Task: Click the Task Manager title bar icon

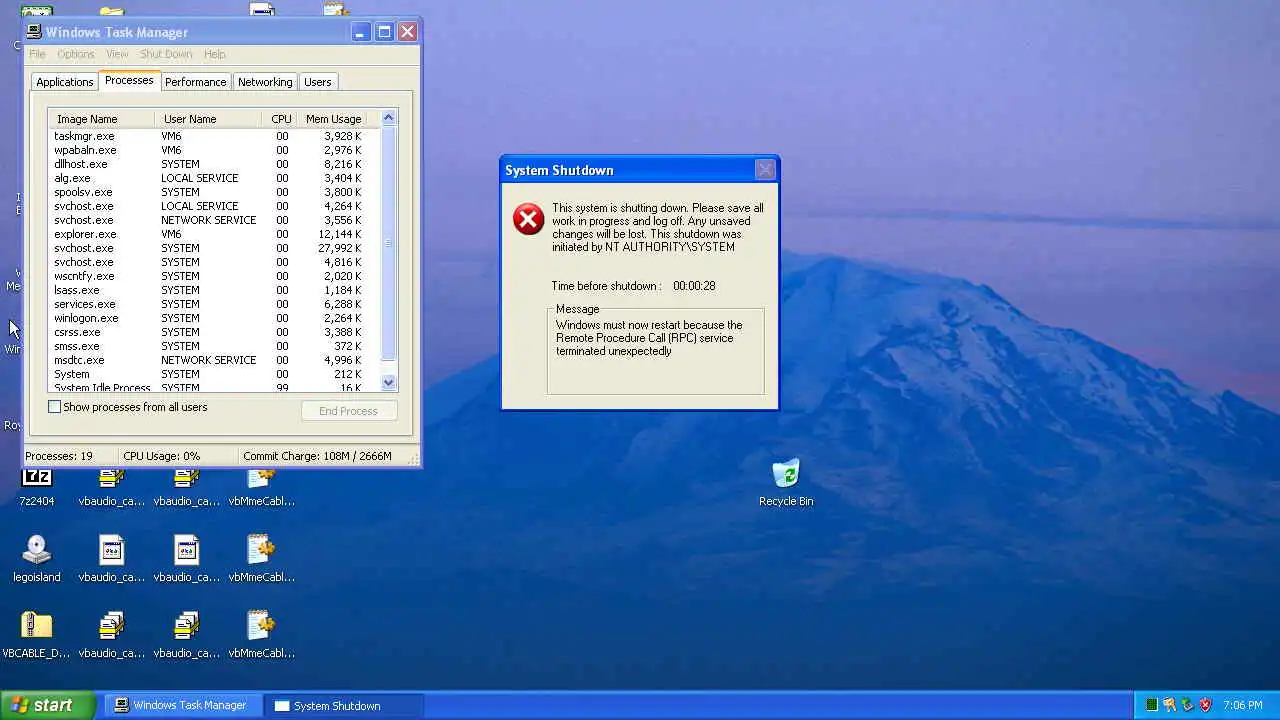Action: [x=34, y=32]
